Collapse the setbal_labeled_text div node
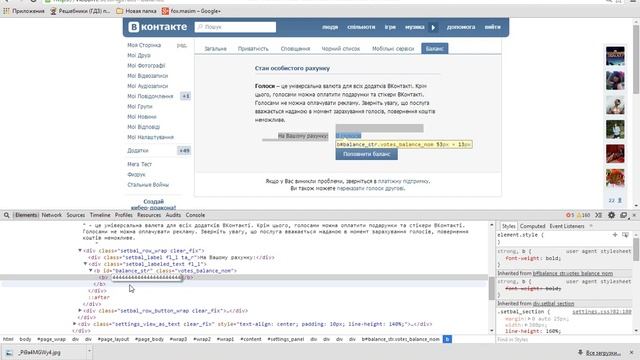 (x=85, y=264)
